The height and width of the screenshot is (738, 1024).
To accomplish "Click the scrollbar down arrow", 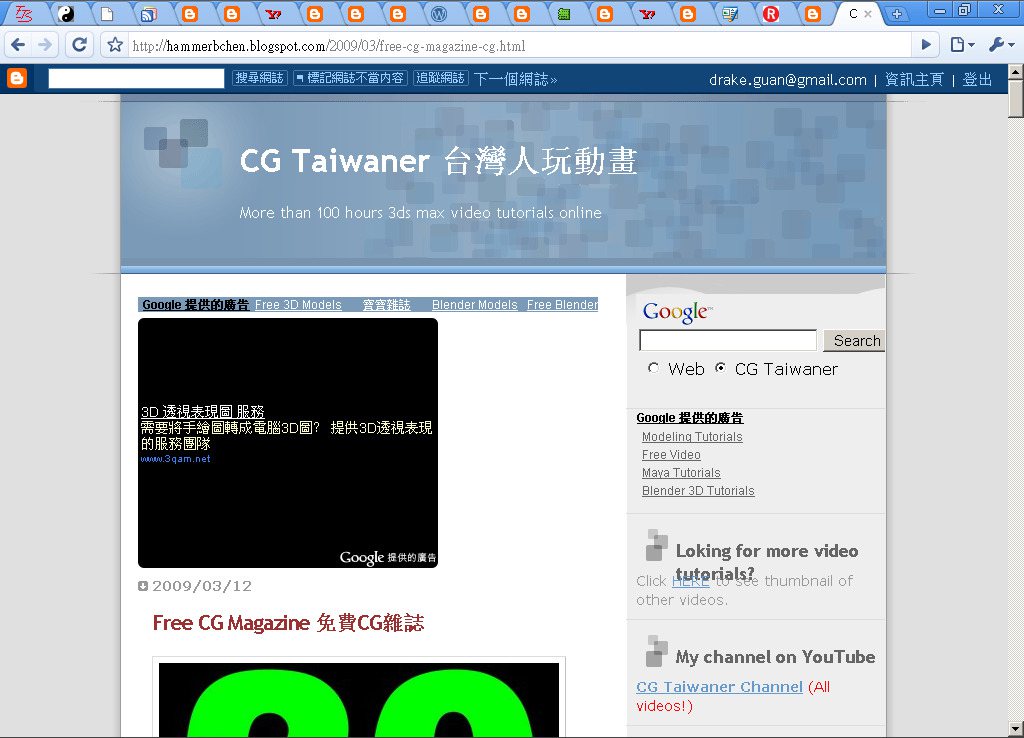I will (1016, 728).
